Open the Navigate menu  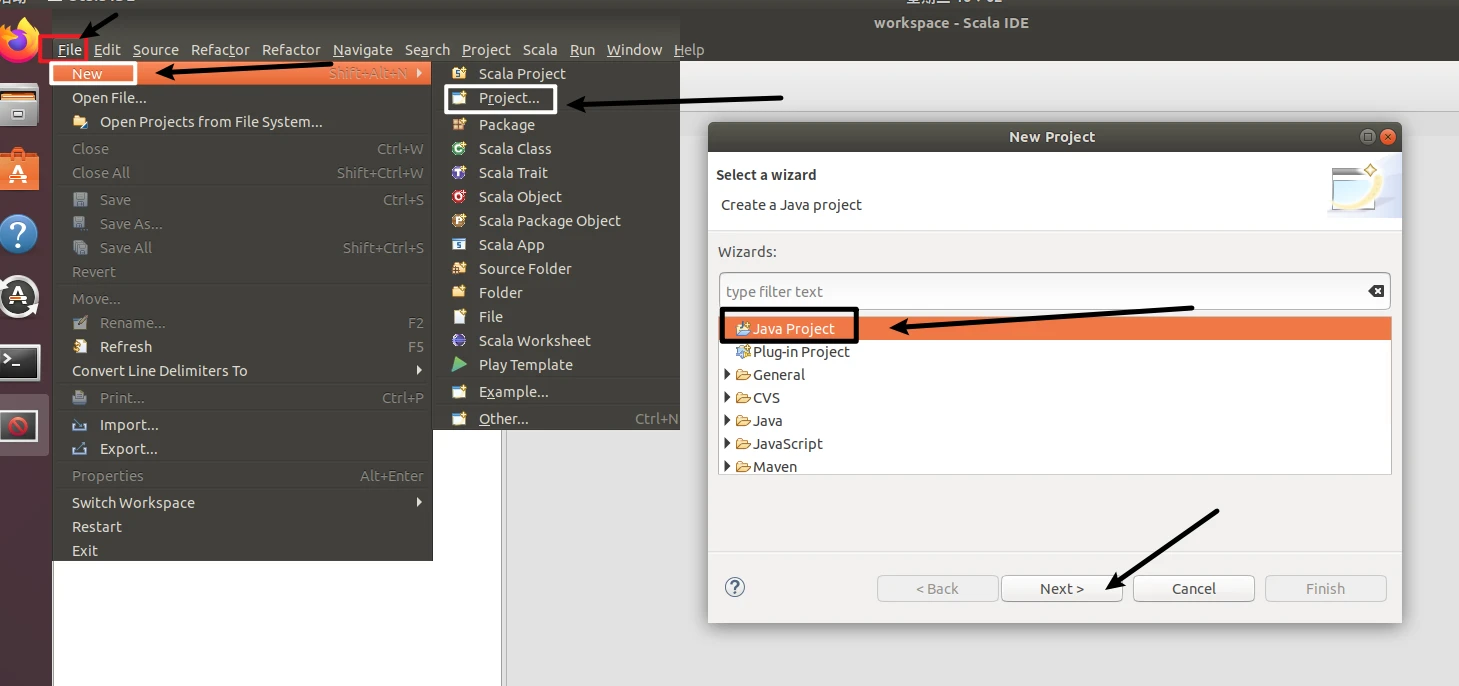362,50
